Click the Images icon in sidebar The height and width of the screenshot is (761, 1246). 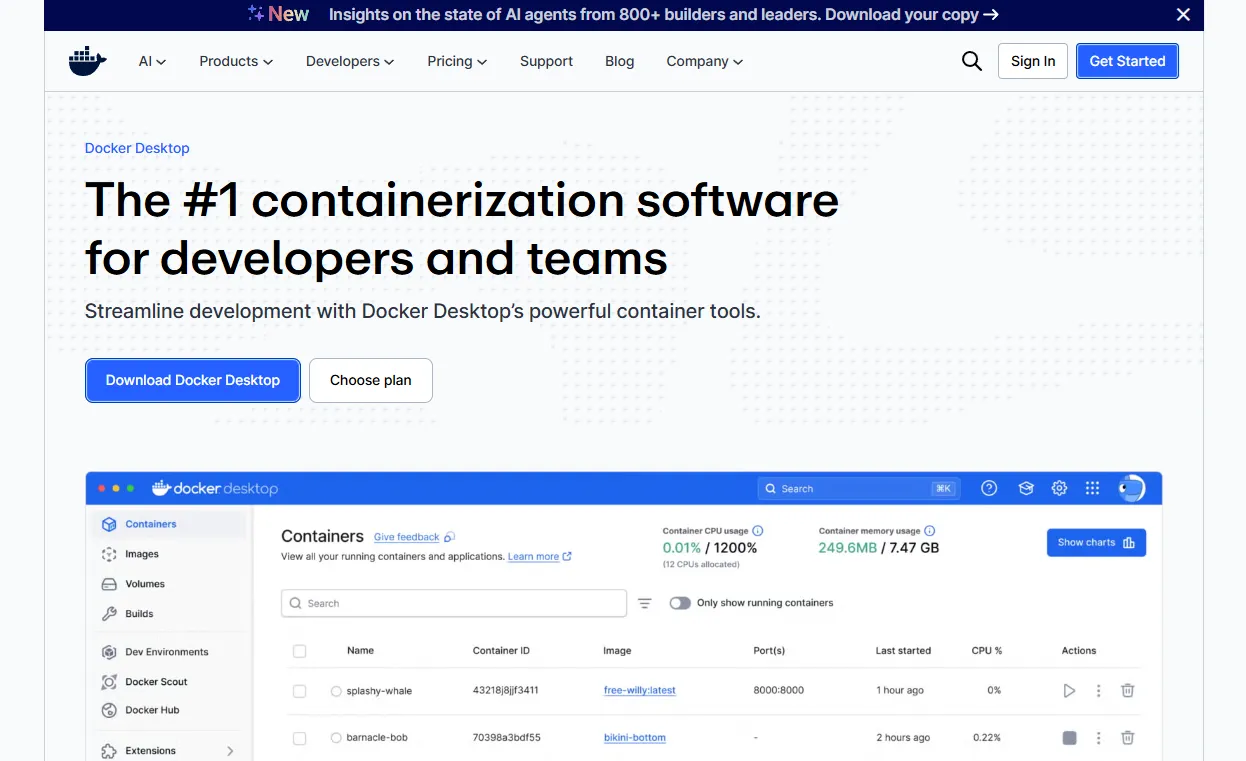click(x=109, y=554)
